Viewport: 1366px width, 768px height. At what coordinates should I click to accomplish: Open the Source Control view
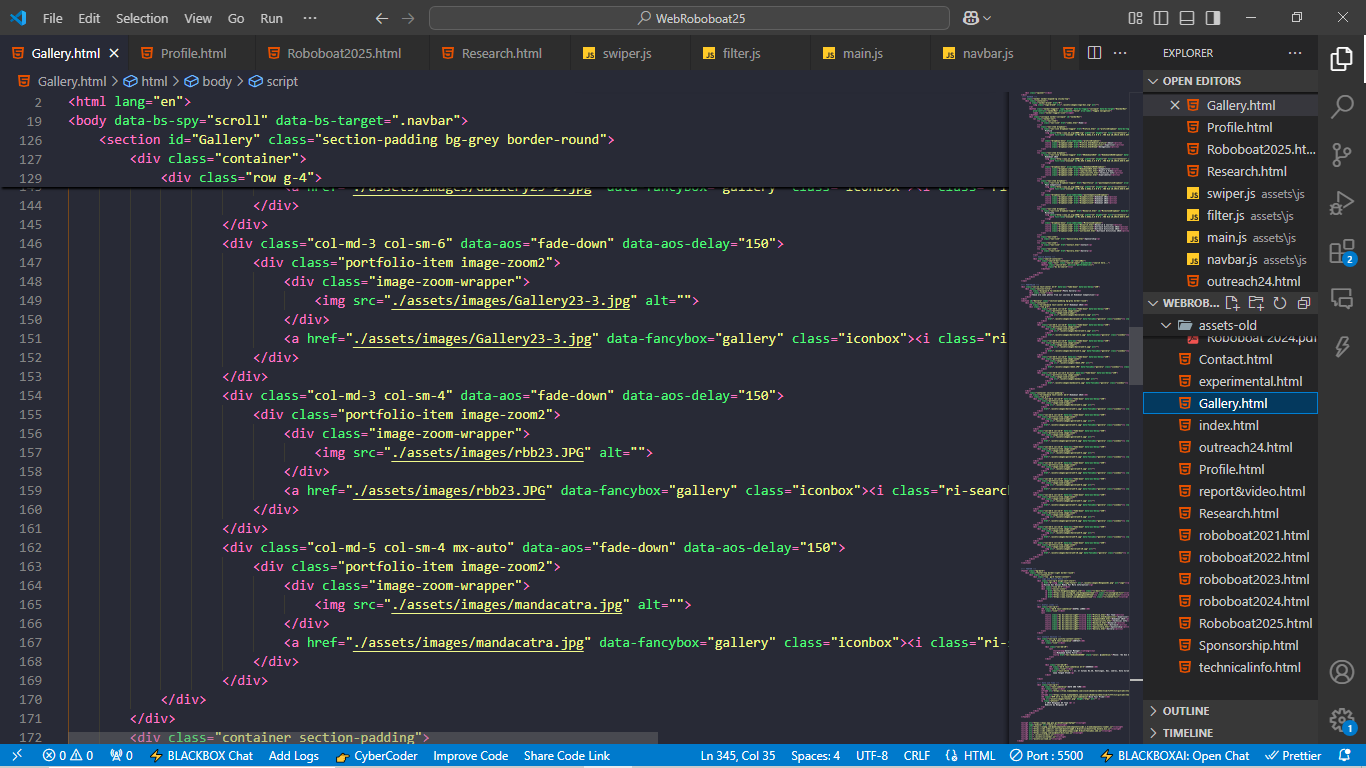pyautogui.click(x=1341, y=154)
